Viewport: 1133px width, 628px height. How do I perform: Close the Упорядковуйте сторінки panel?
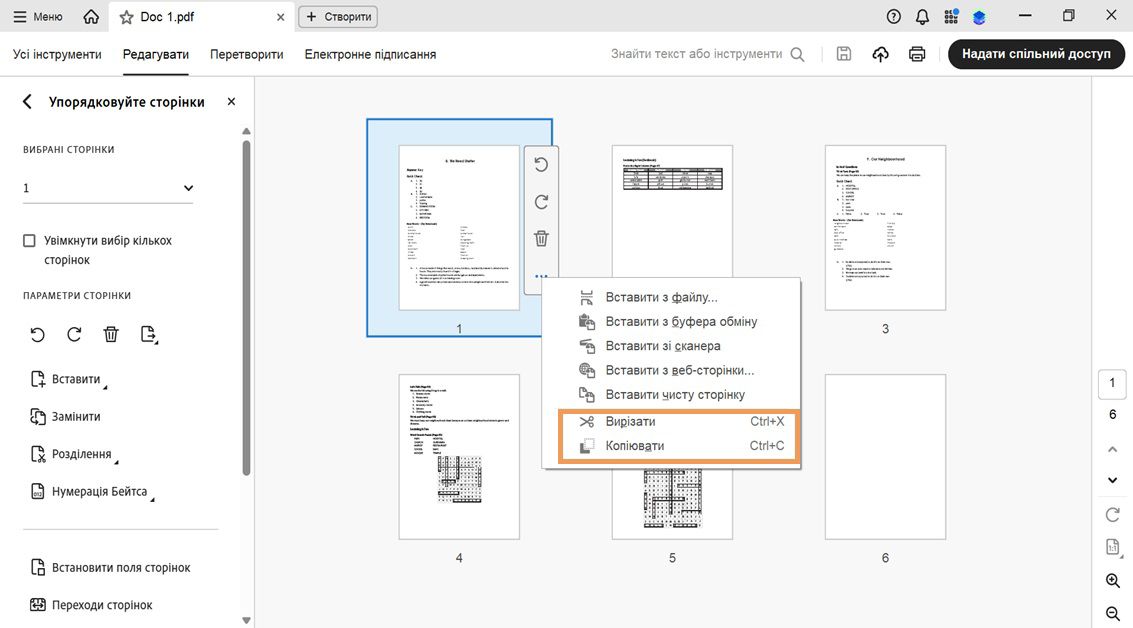point(231,102)
